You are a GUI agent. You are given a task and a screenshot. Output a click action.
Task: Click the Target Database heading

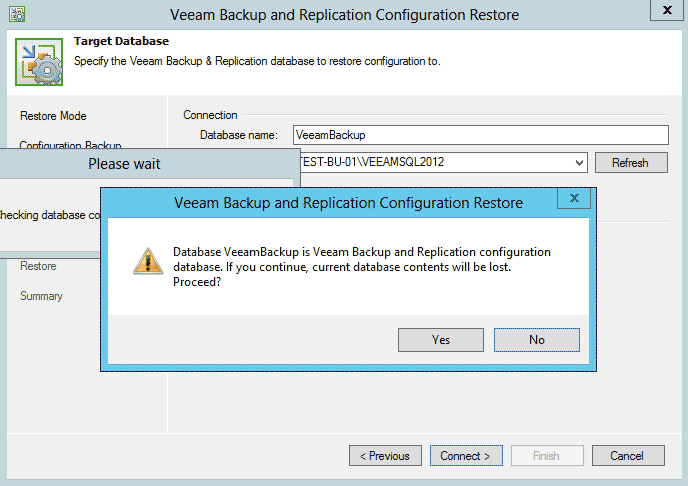click(122, 41)
